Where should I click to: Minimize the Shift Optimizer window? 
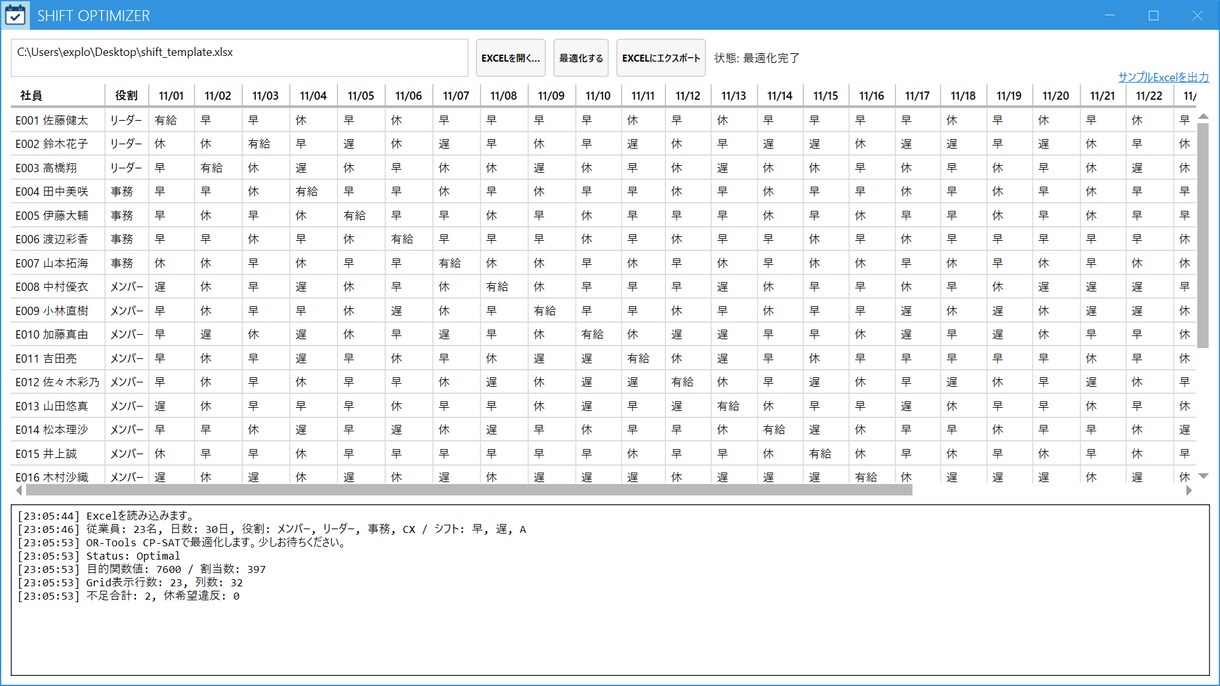1109,15
